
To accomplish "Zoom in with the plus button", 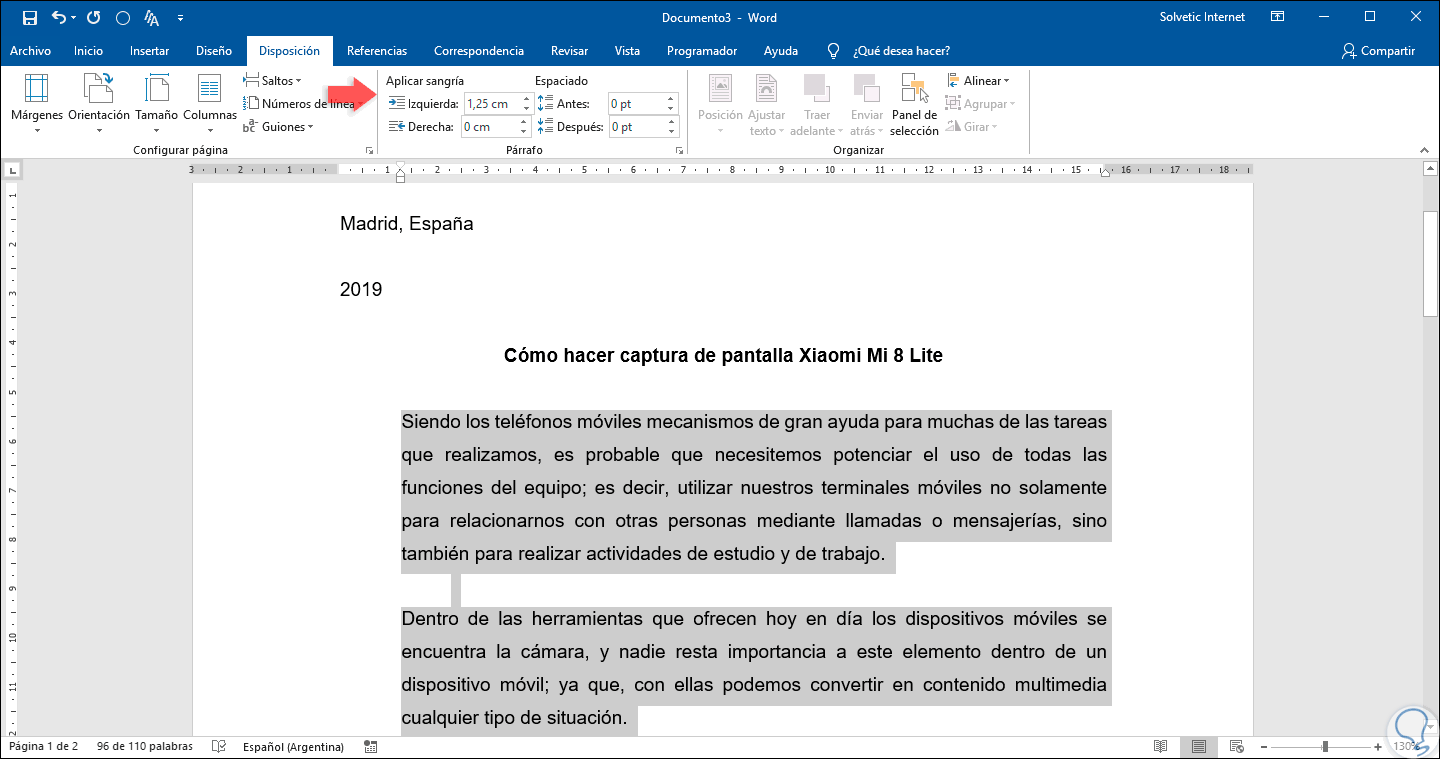I will click(x=1378, y=747).
